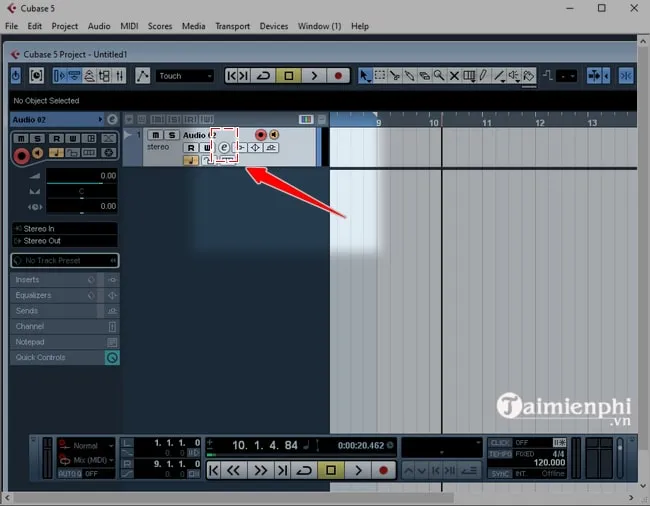
Task: Click Record in the bottom transport panel
Action: pos(383,470)
